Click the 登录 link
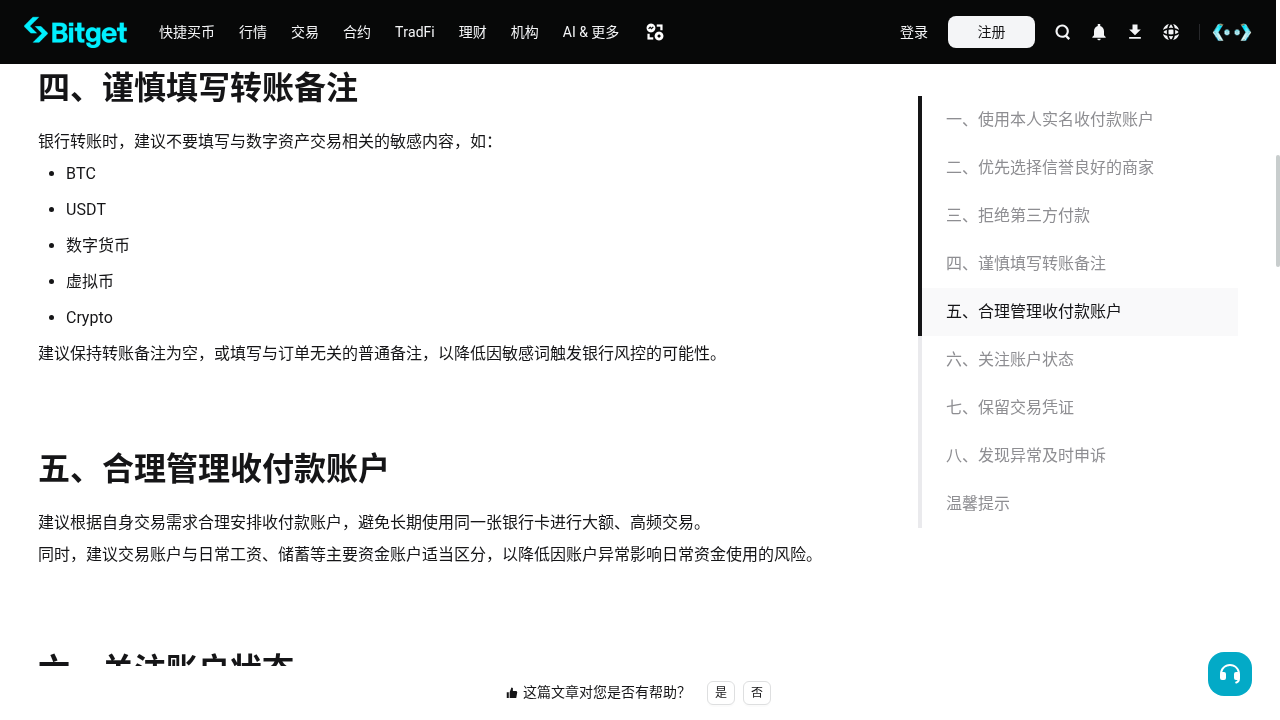Viewport: 1280px width, 720px height. pyautogui.click(x=914, y=32)
